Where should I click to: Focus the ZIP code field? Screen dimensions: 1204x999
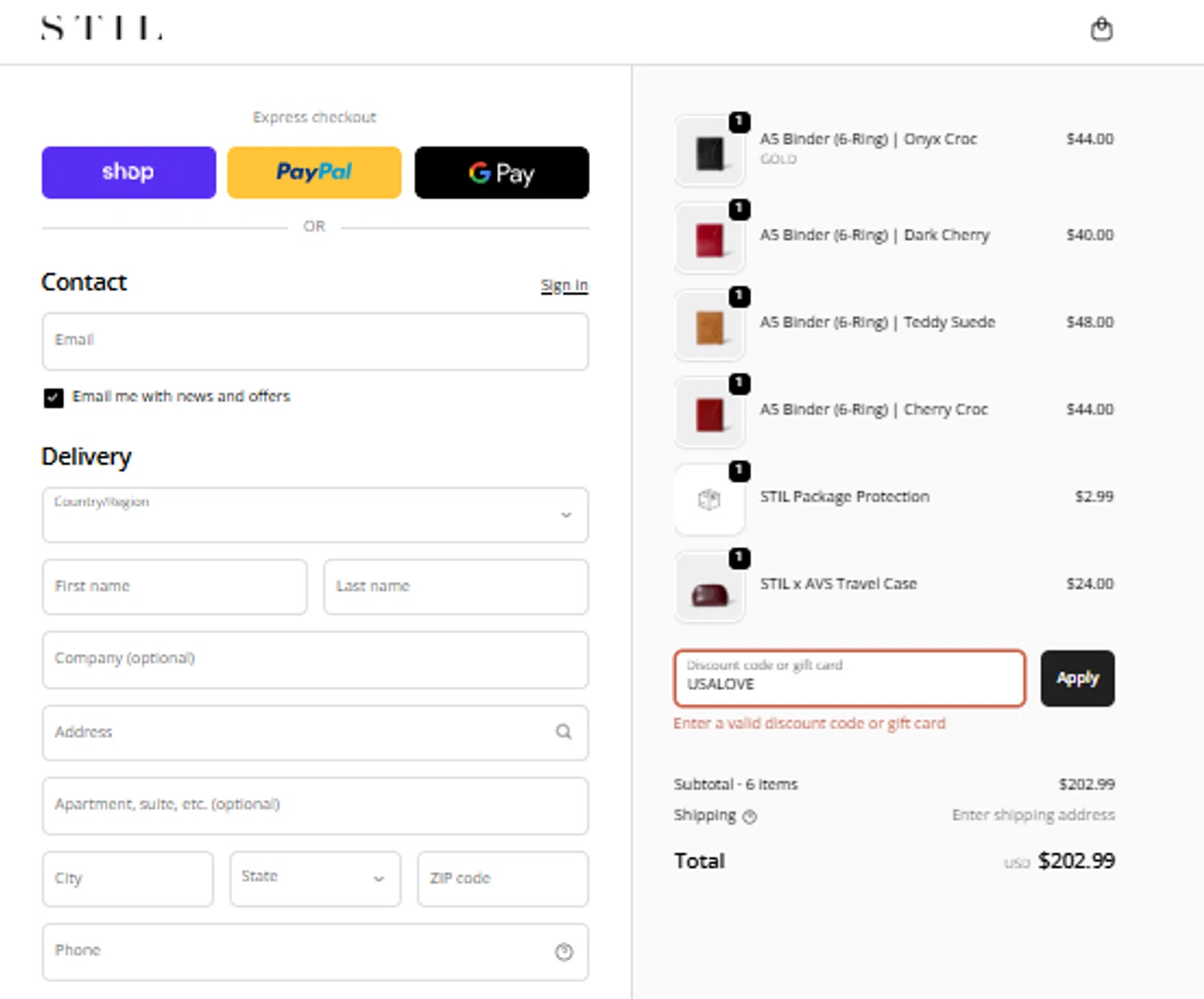[502, 879]
